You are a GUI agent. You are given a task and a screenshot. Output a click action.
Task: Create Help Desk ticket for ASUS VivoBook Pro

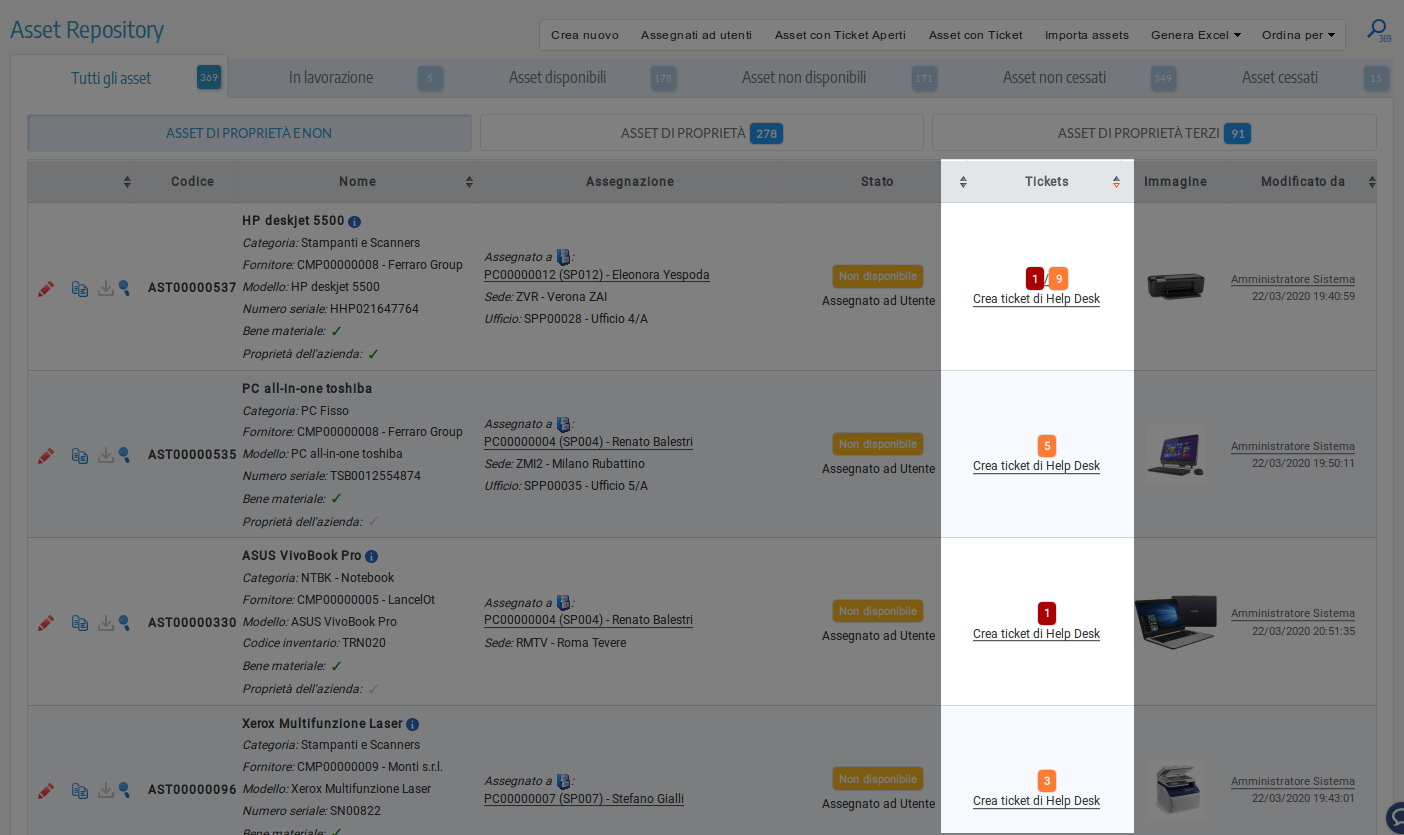tap(1036, 634)
